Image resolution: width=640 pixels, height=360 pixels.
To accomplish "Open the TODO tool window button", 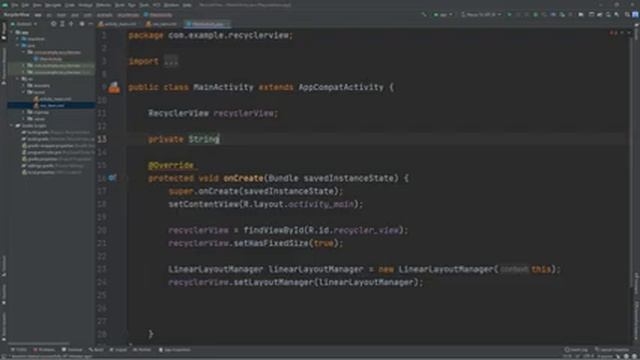I will coord(19,350).
